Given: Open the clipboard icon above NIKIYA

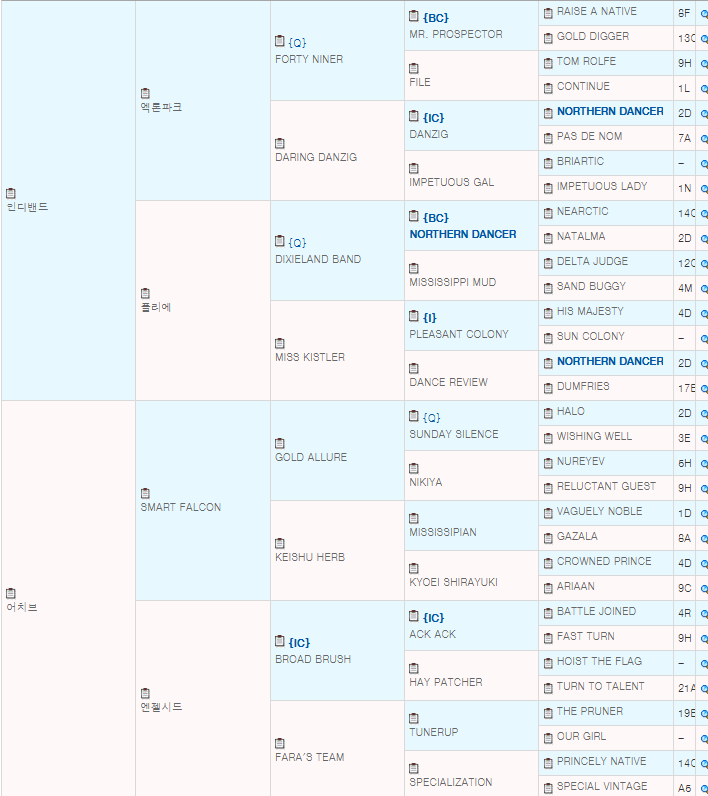Looking at the screenshot, I should point(414,468).
